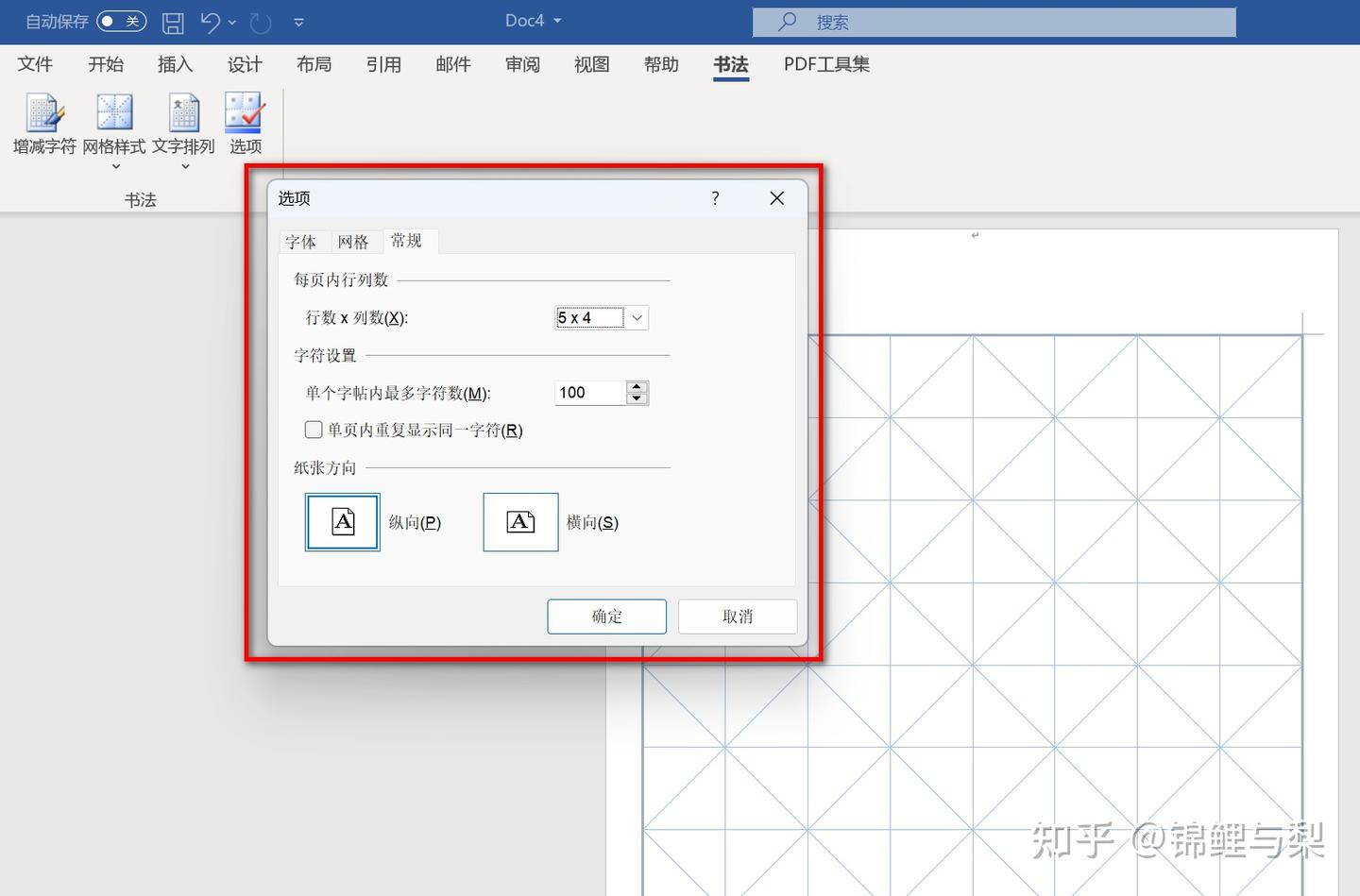Screen dimensions: 1360x896
Task: Toggle the 自动保存 AutoSave switch
Action: [x=122, y=21]
